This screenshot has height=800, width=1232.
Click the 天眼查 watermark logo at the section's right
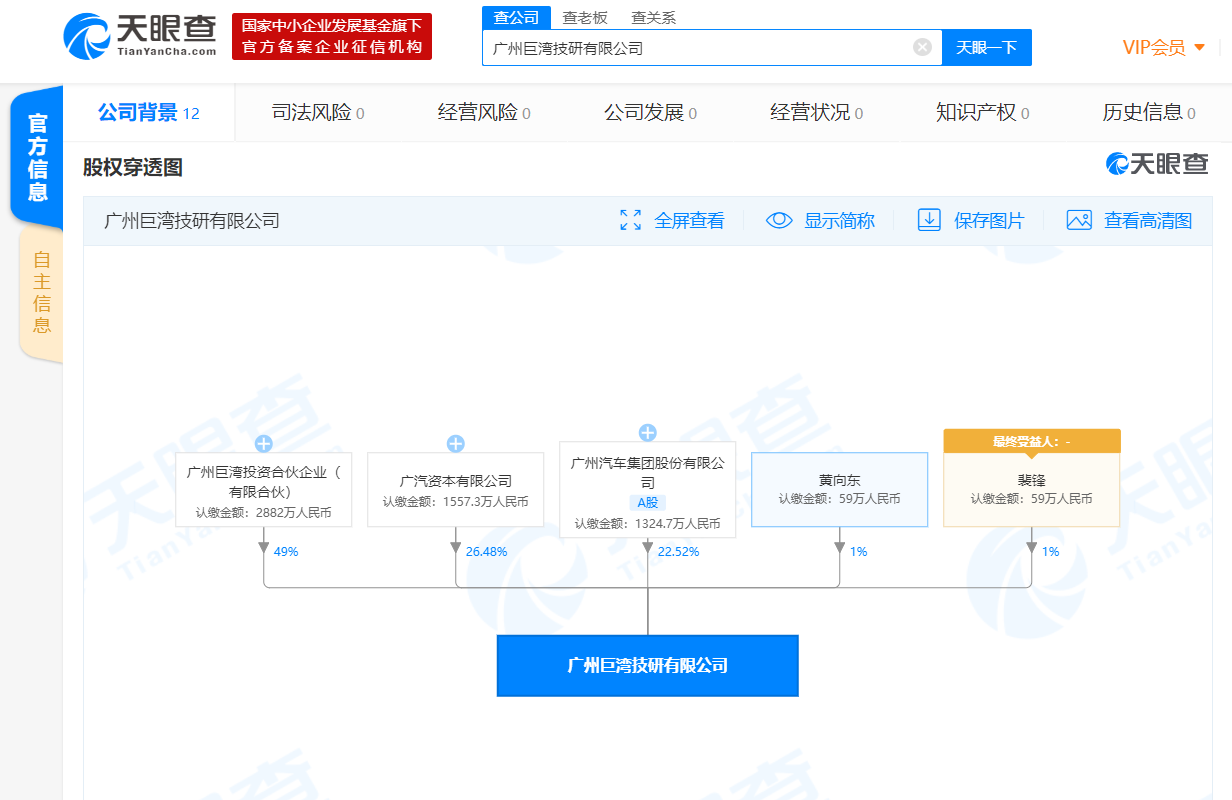1157,164
